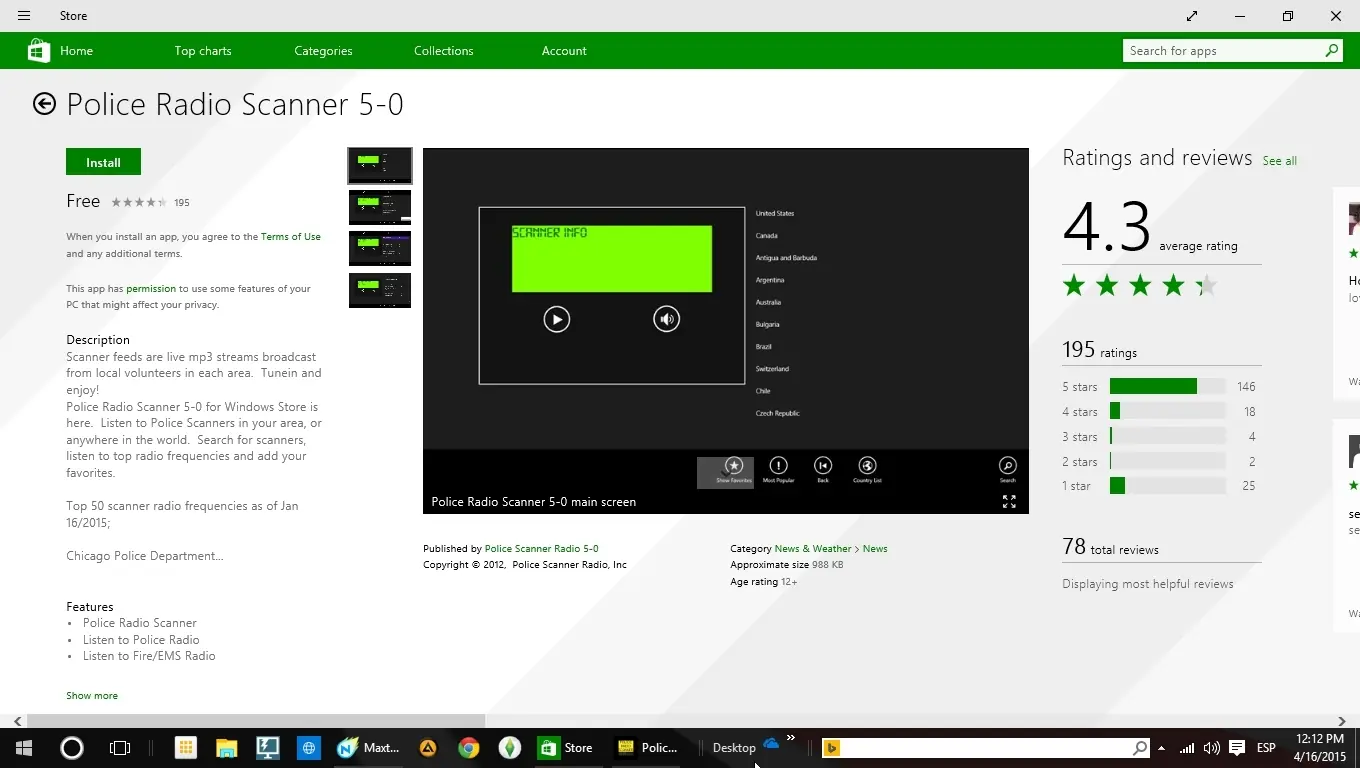Click the small star rating beside Free
The image size is (1360, 768).
click(139, 202)
